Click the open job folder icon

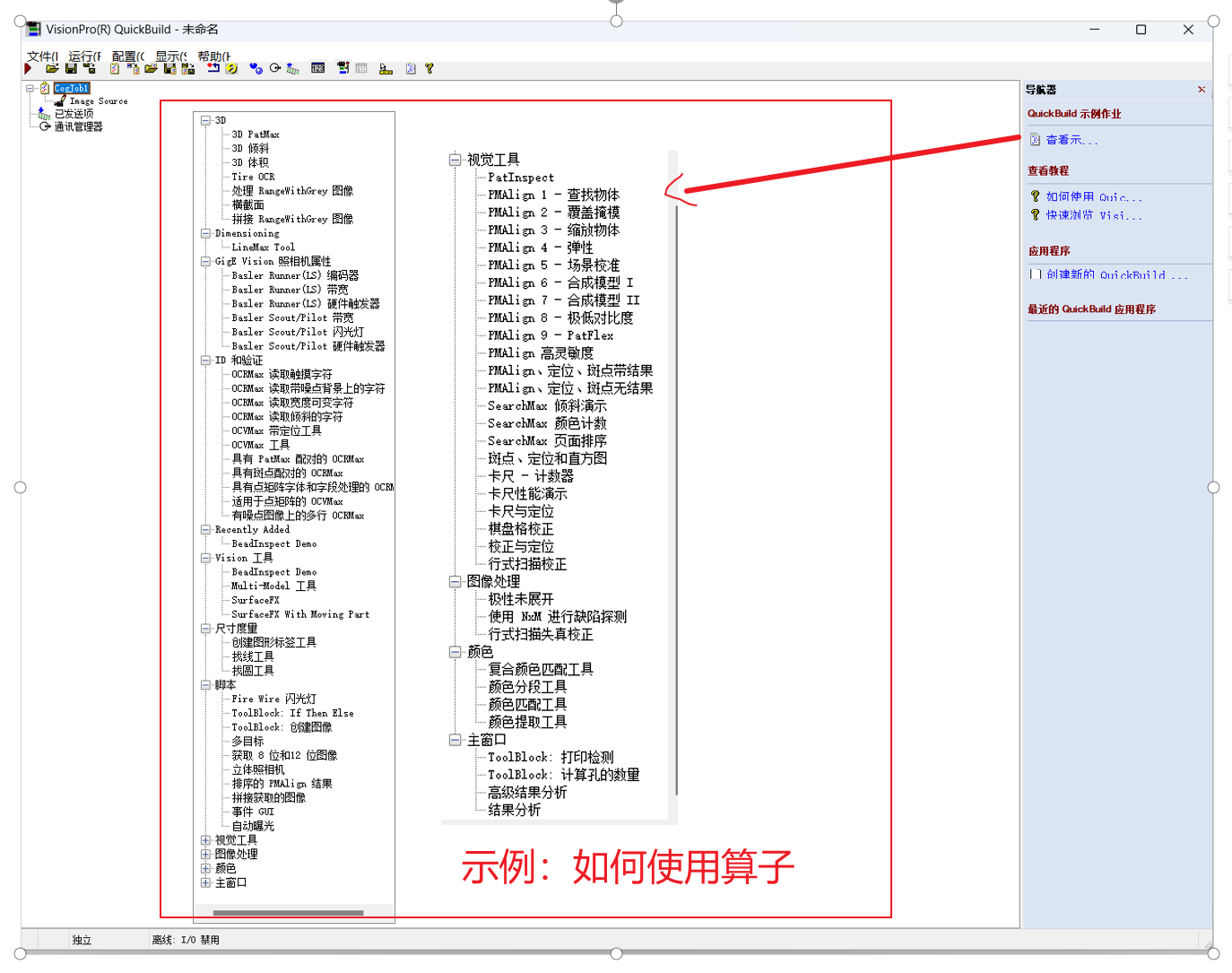click(x=151, y=68)
